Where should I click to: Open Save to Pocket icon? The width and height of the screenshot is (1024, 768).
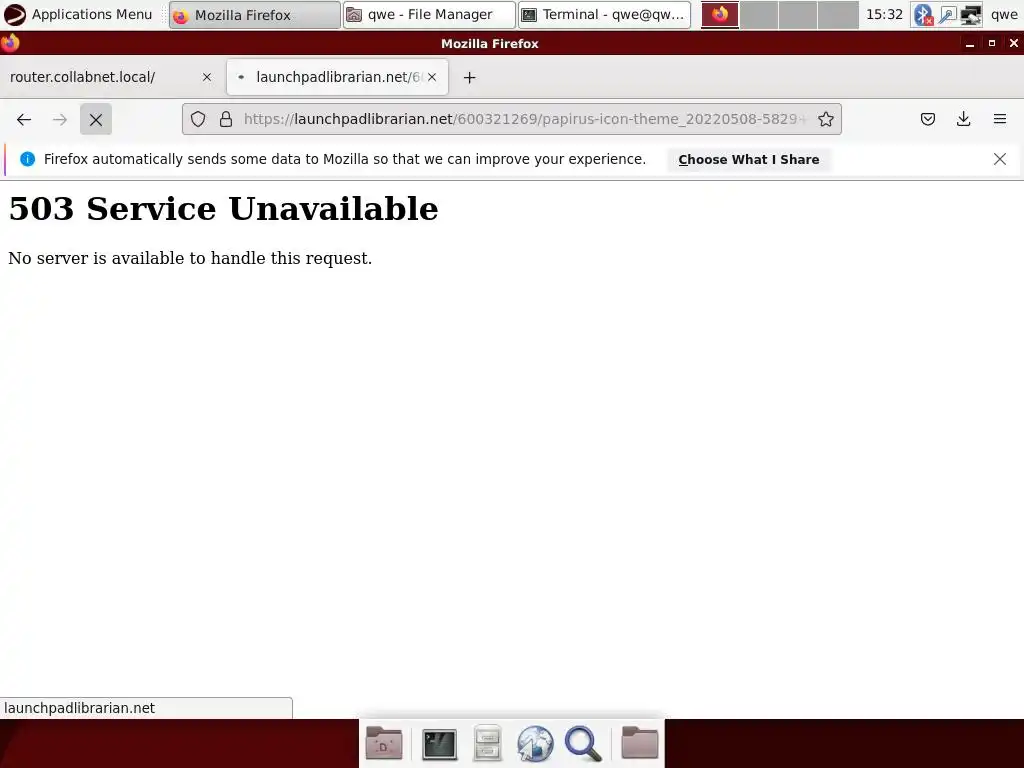tap(928, 120)
